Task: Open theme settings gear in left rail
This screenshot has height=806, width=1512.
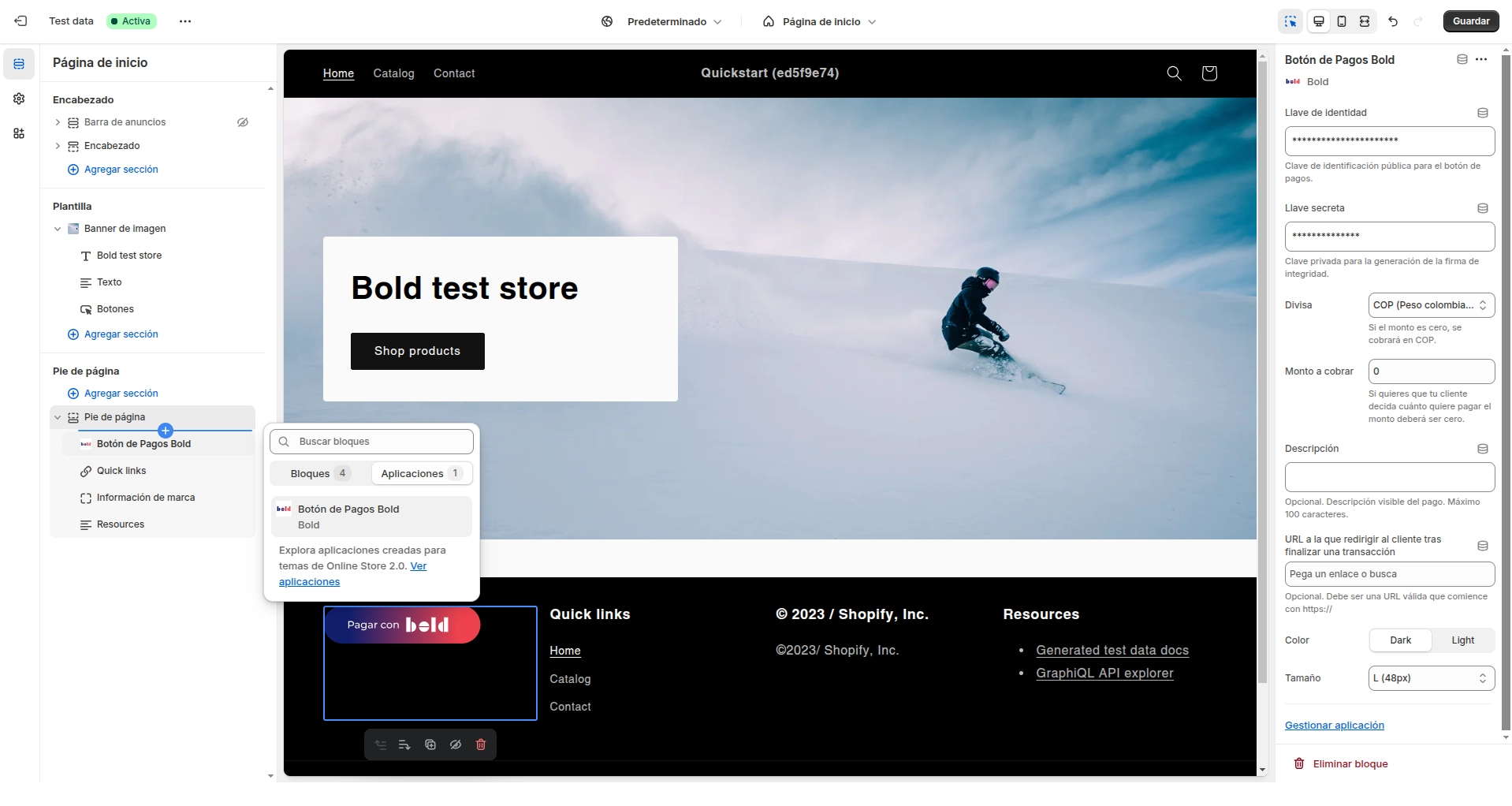Action: pos(19,99)
